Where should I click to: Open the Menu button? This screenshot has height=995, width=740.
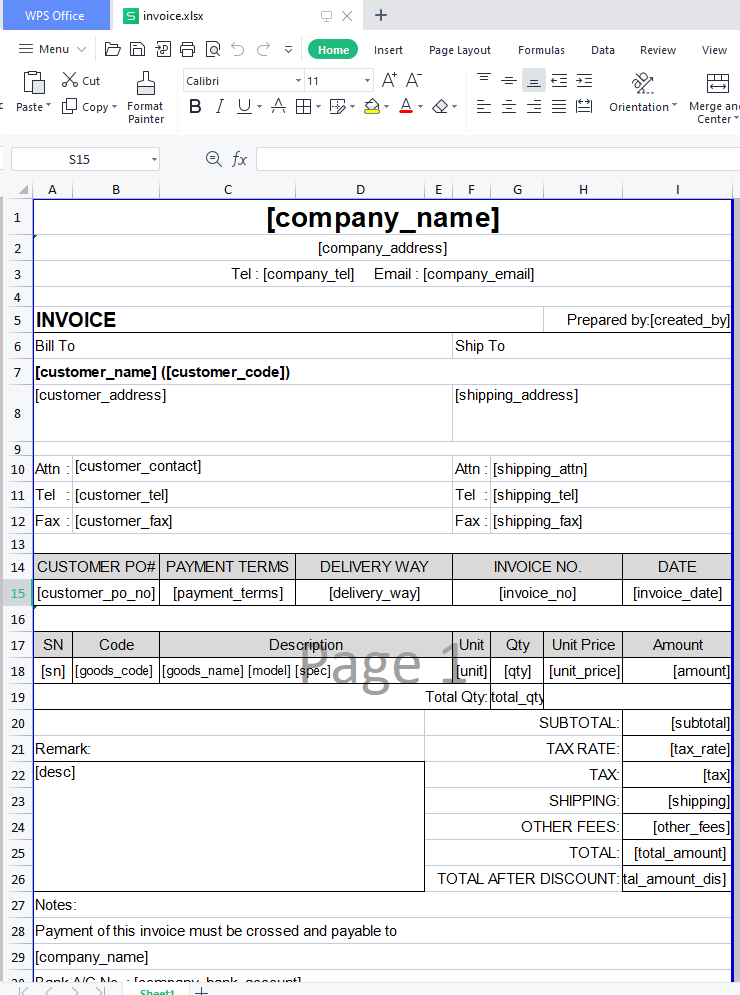click(53, 49)
